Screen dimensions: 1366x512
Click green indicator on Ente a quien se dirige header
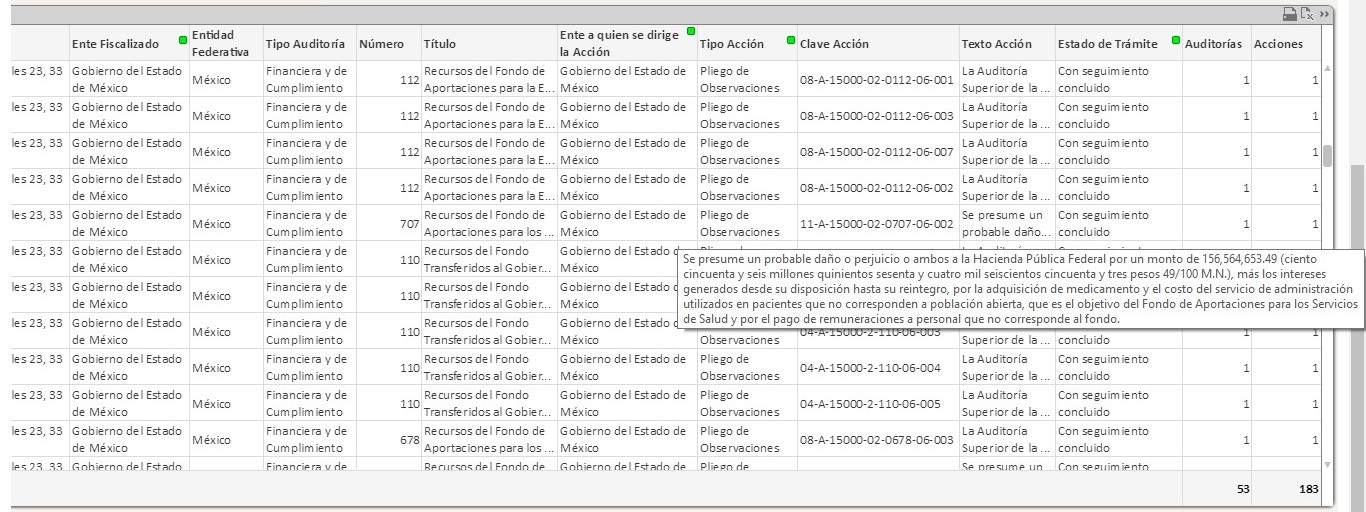691,32
